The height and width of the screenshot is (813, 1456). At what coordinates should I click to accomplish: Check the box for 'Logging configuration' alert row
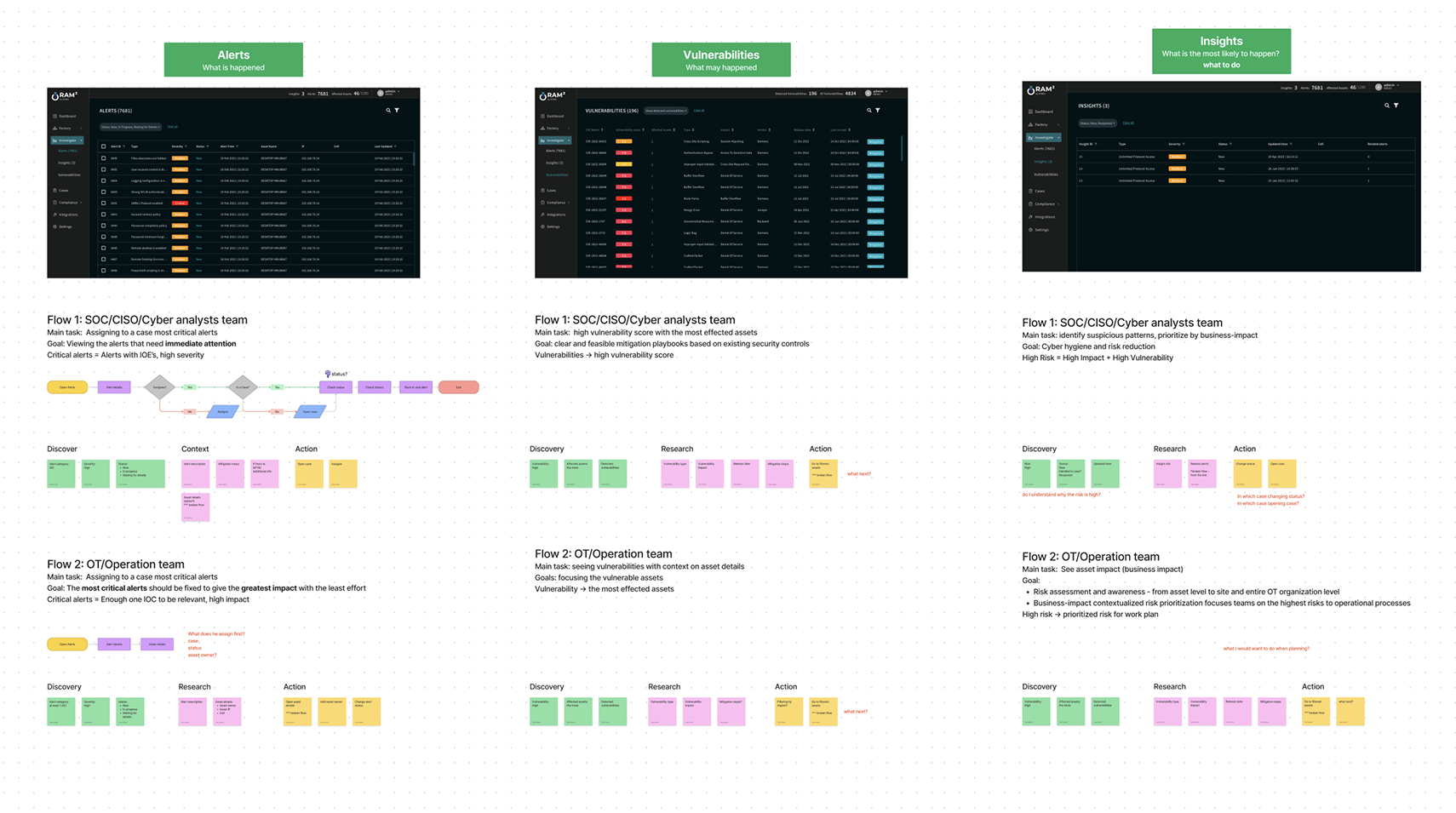(103, 180)
